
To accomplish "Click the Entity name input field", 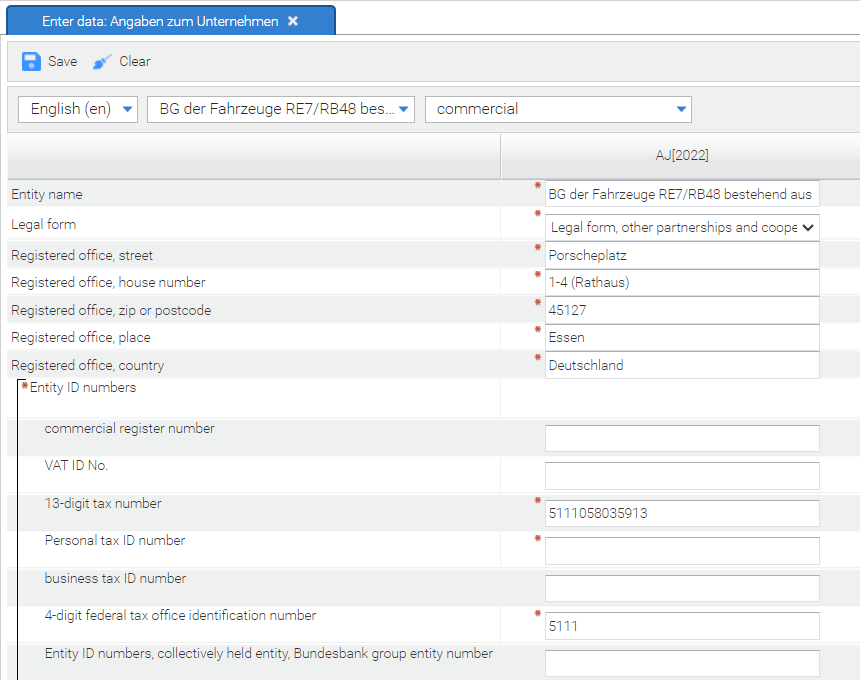I will [681, 194].
